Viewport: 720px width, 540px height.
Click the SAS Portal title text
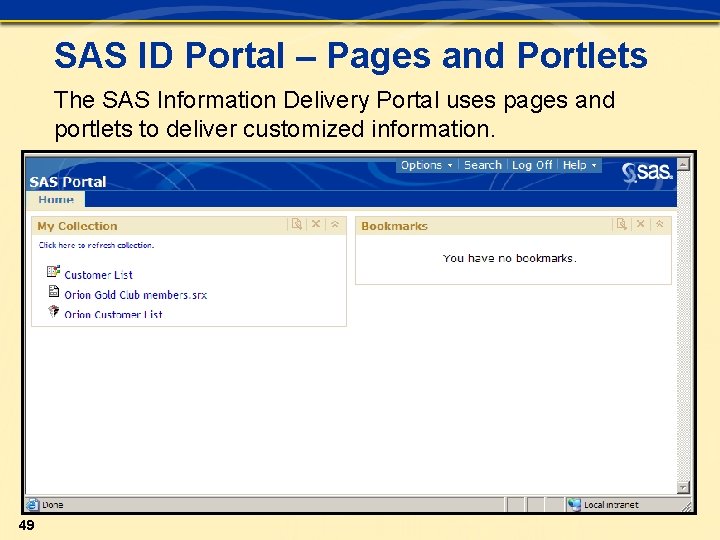click(x=68, y=182)
